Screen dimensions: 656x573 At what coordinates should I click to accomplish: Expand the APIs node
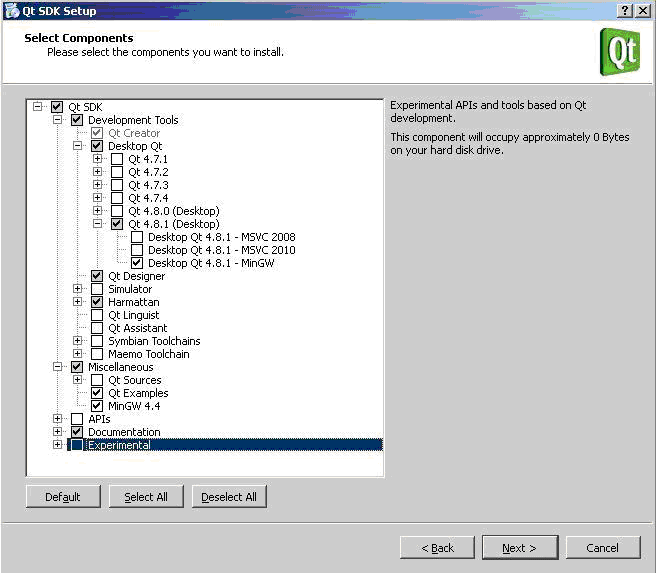tap(57, 419)
